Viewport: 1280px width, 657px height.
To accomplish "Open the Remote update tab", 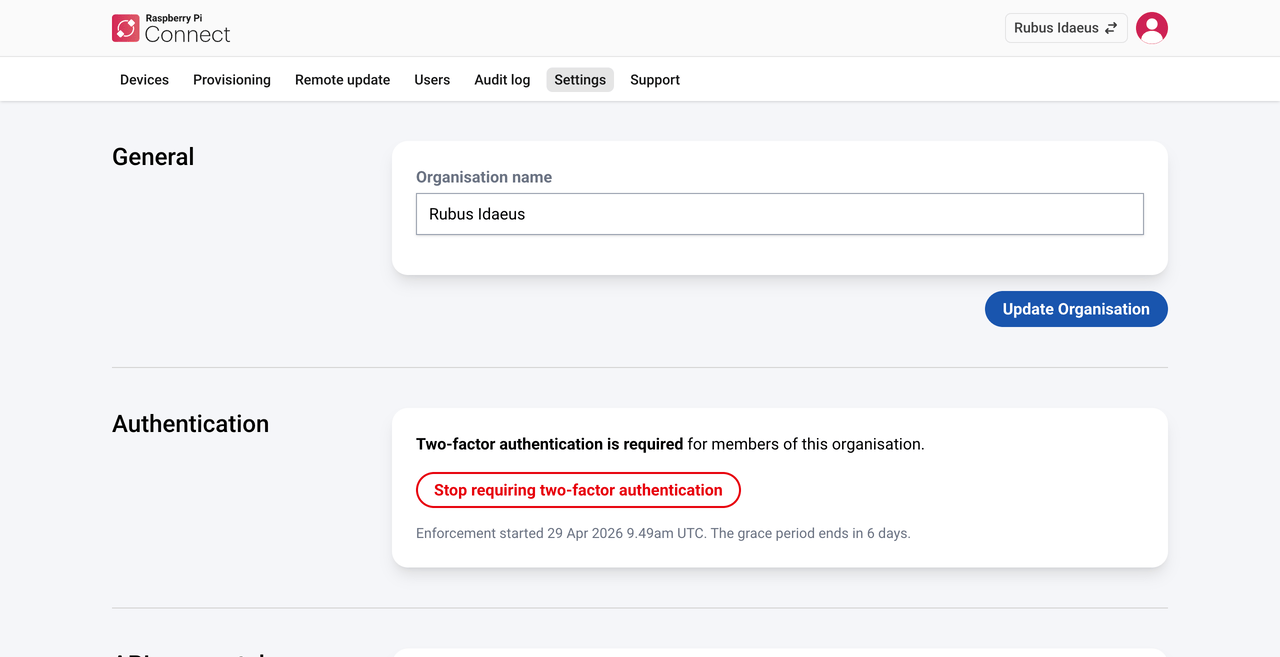I will tap(342, 80).
